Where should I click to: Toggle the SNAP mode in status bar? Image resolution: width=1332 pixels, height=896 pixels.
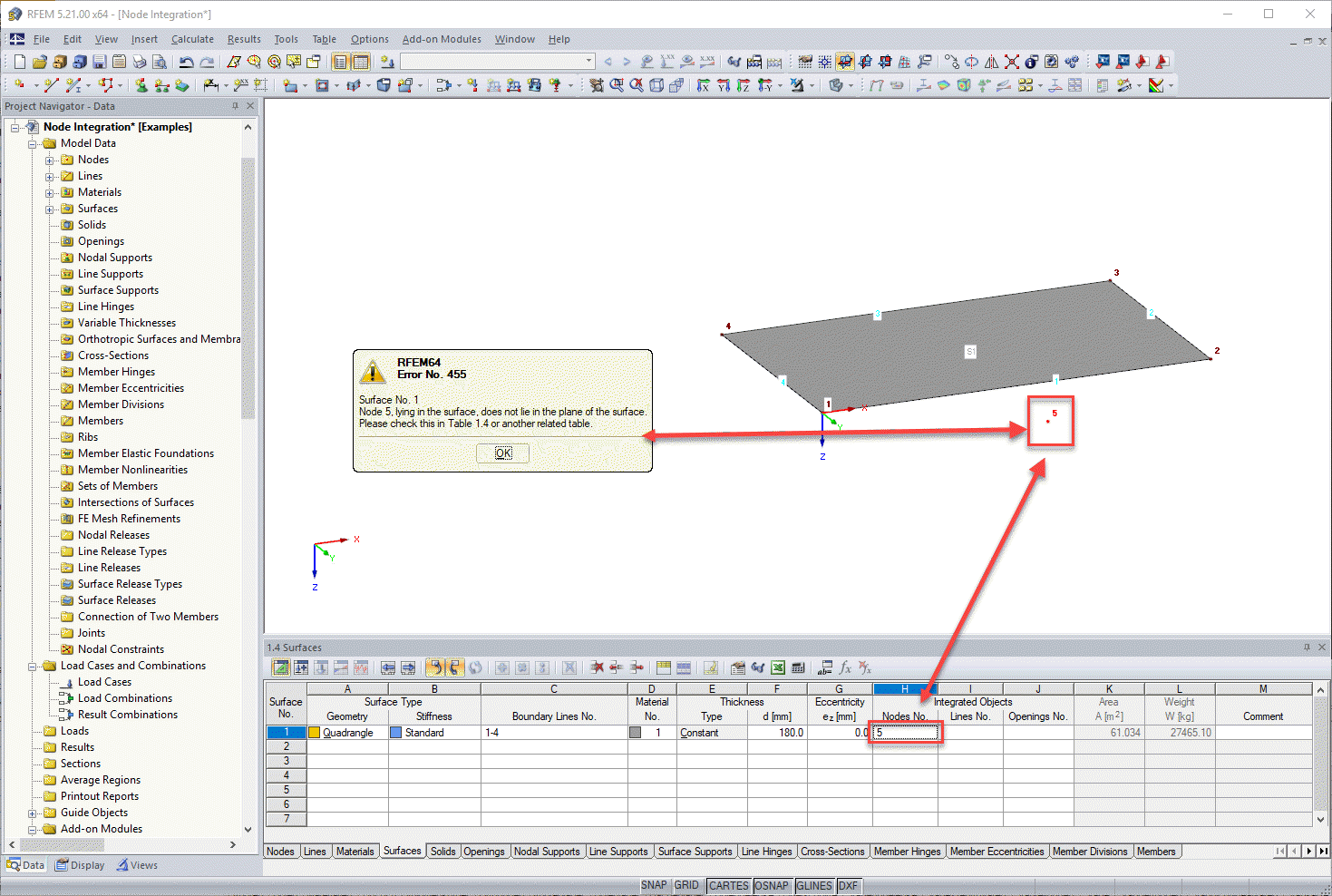point(654,885)
